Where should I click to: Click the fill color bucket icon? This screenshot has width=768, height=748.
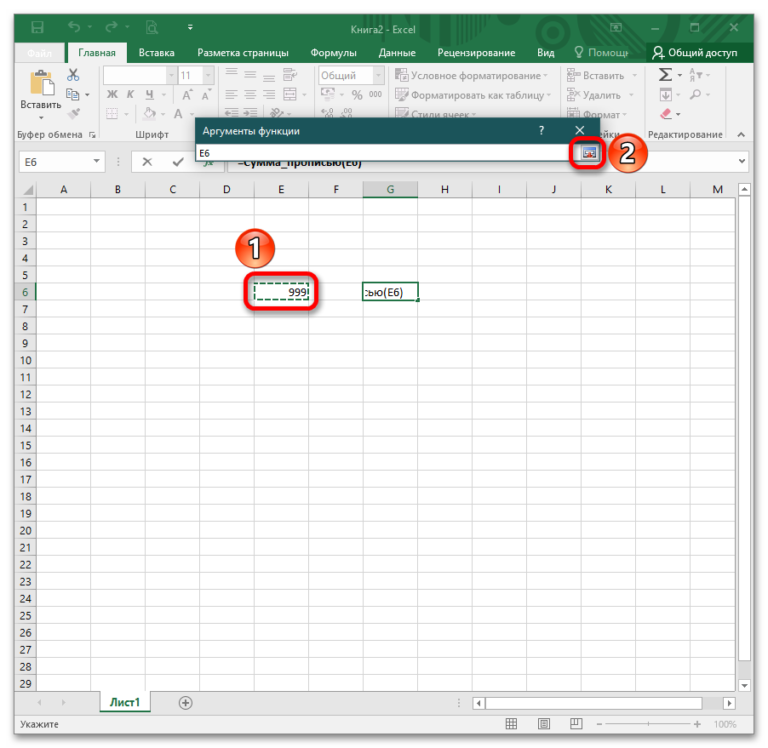pyautogui.click(x=149, y=113)
